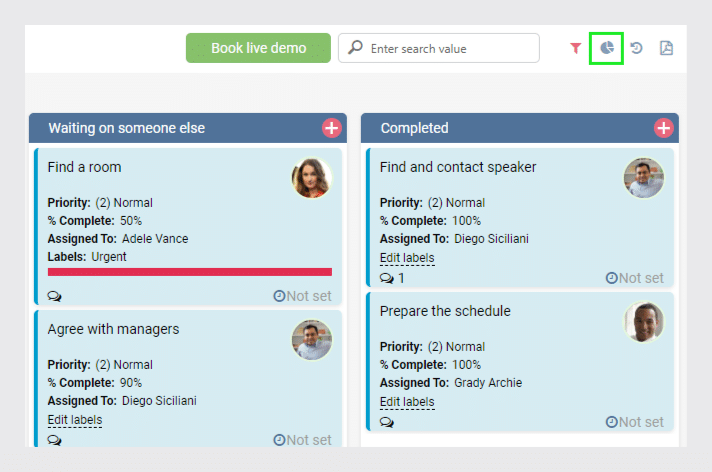This screenshot has width=712, height=472.
Task: Open the history clock icon
Action: [x=636, y=48]
